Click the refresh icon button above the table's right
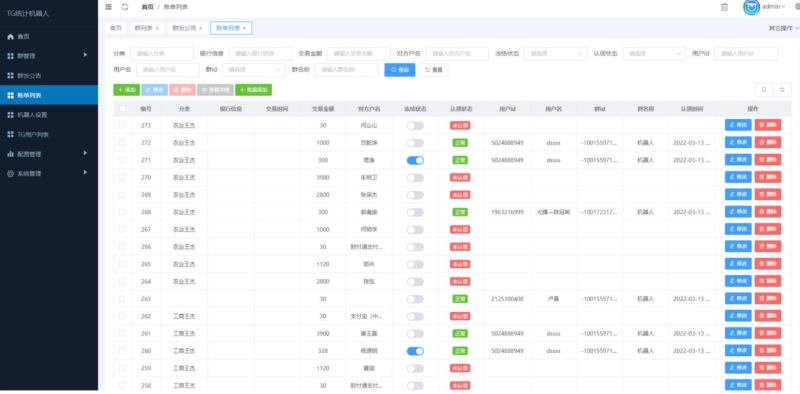The image size is (800, 394). coord(782,89)
